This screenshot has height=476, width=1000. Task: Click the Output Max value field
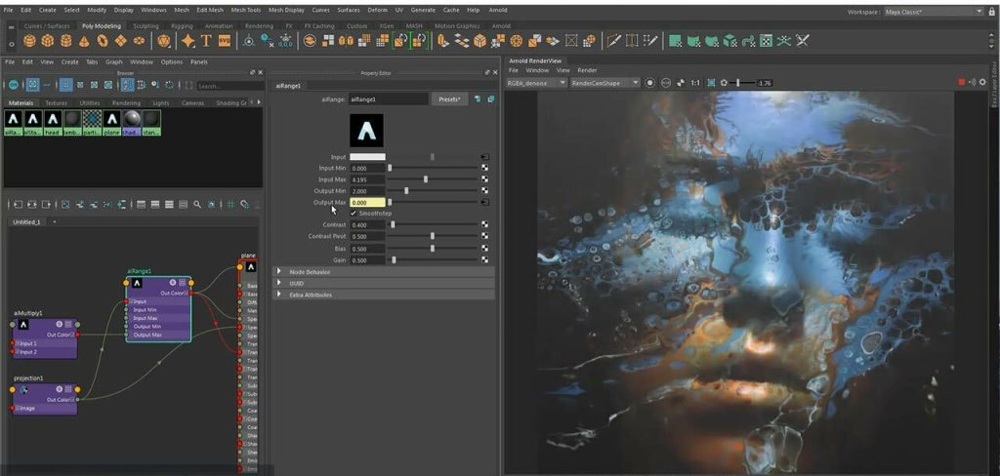(x=367, y=202)
